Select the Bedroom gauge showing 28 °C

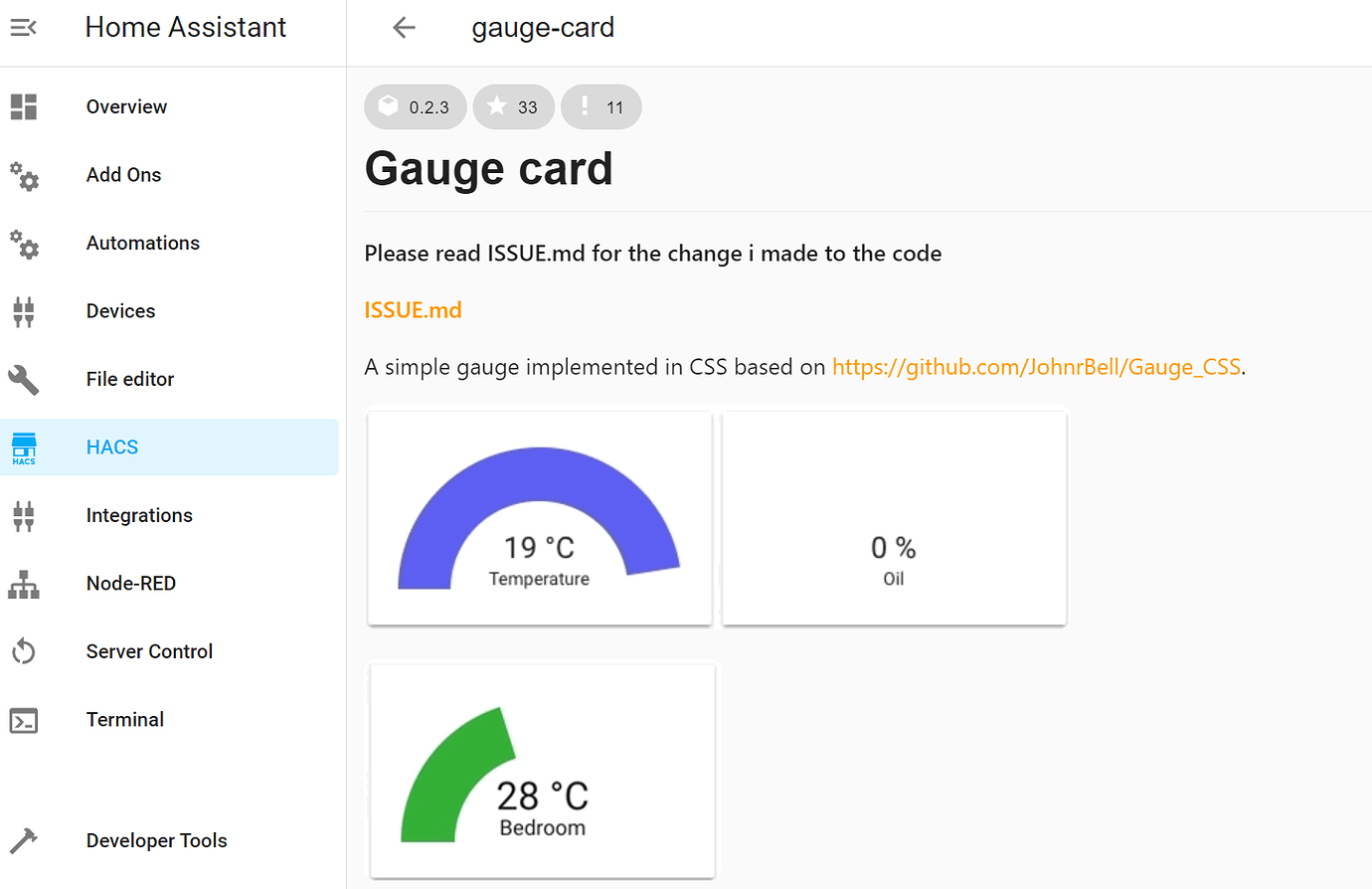(x=542, y=771)
